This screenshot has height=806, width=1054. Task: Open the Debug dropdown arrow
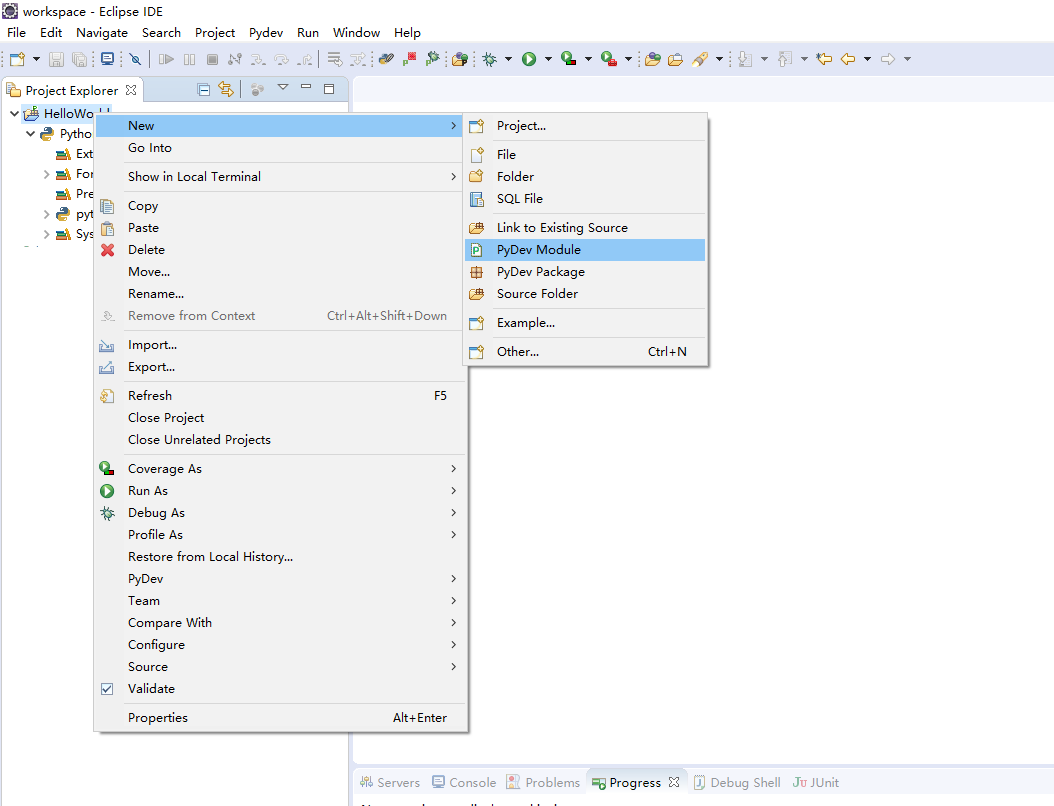(508, 59)
